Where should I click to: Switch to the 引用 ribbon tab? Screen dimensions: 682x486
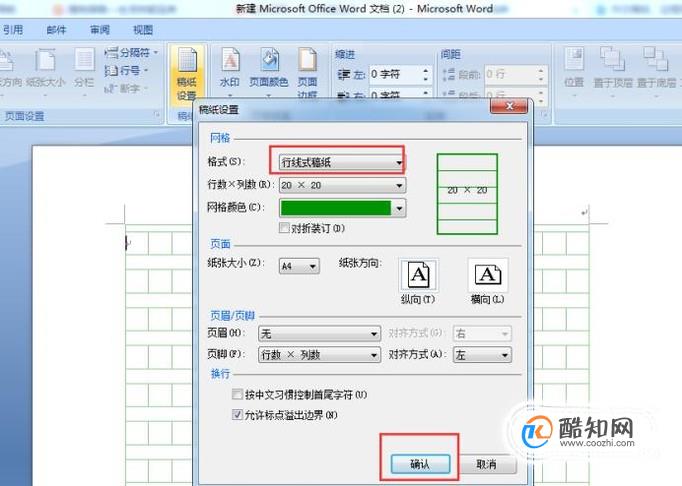tap(13, 30)
